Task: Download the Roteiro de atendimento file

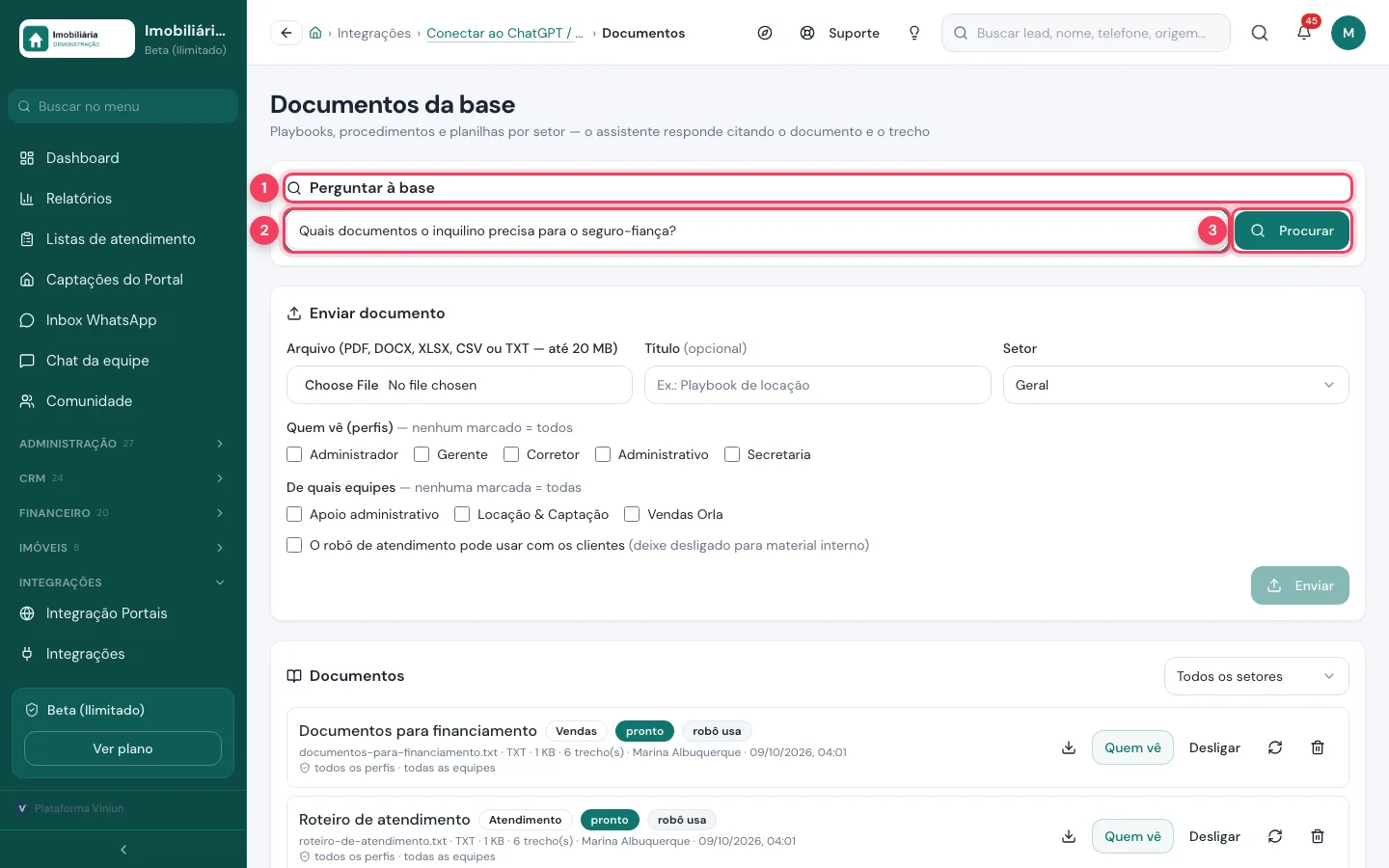Action: (1069, 836)
